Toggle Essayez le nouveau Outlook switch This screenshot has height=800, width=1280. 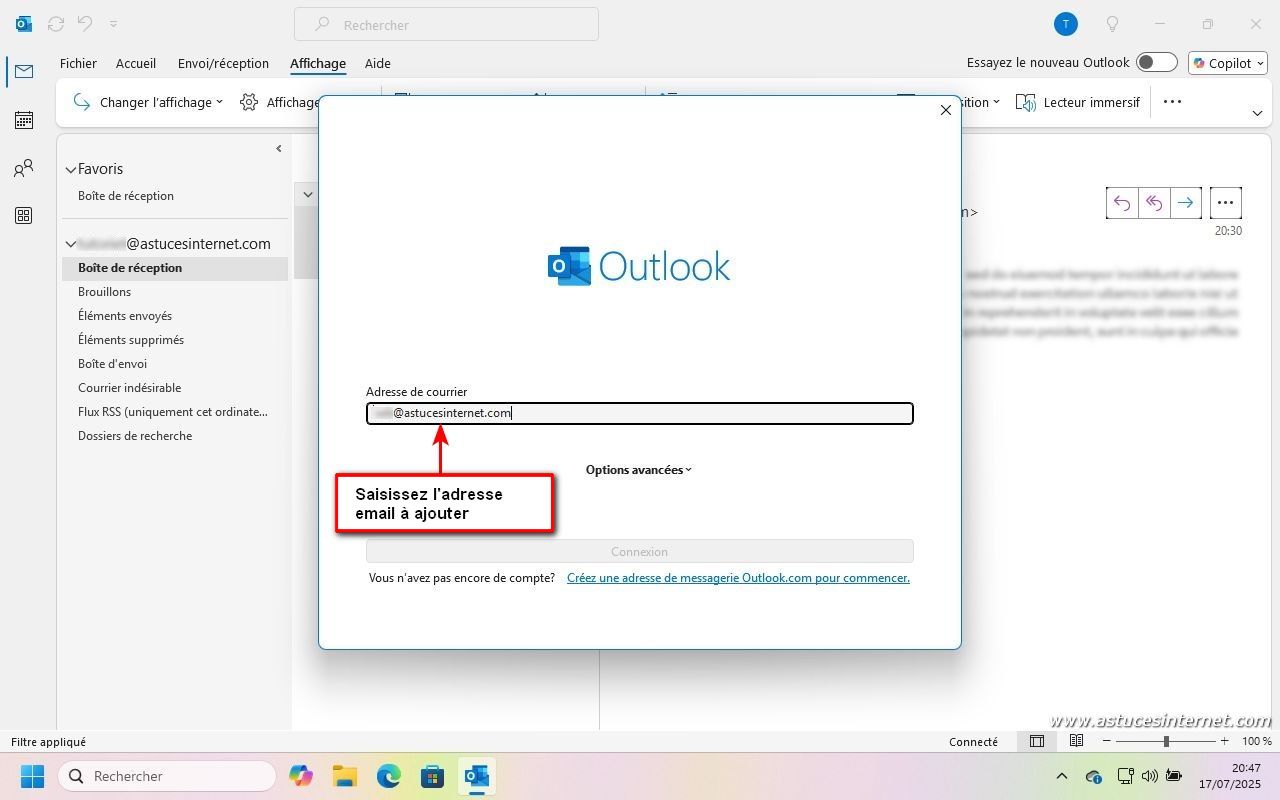[1157, 62]
